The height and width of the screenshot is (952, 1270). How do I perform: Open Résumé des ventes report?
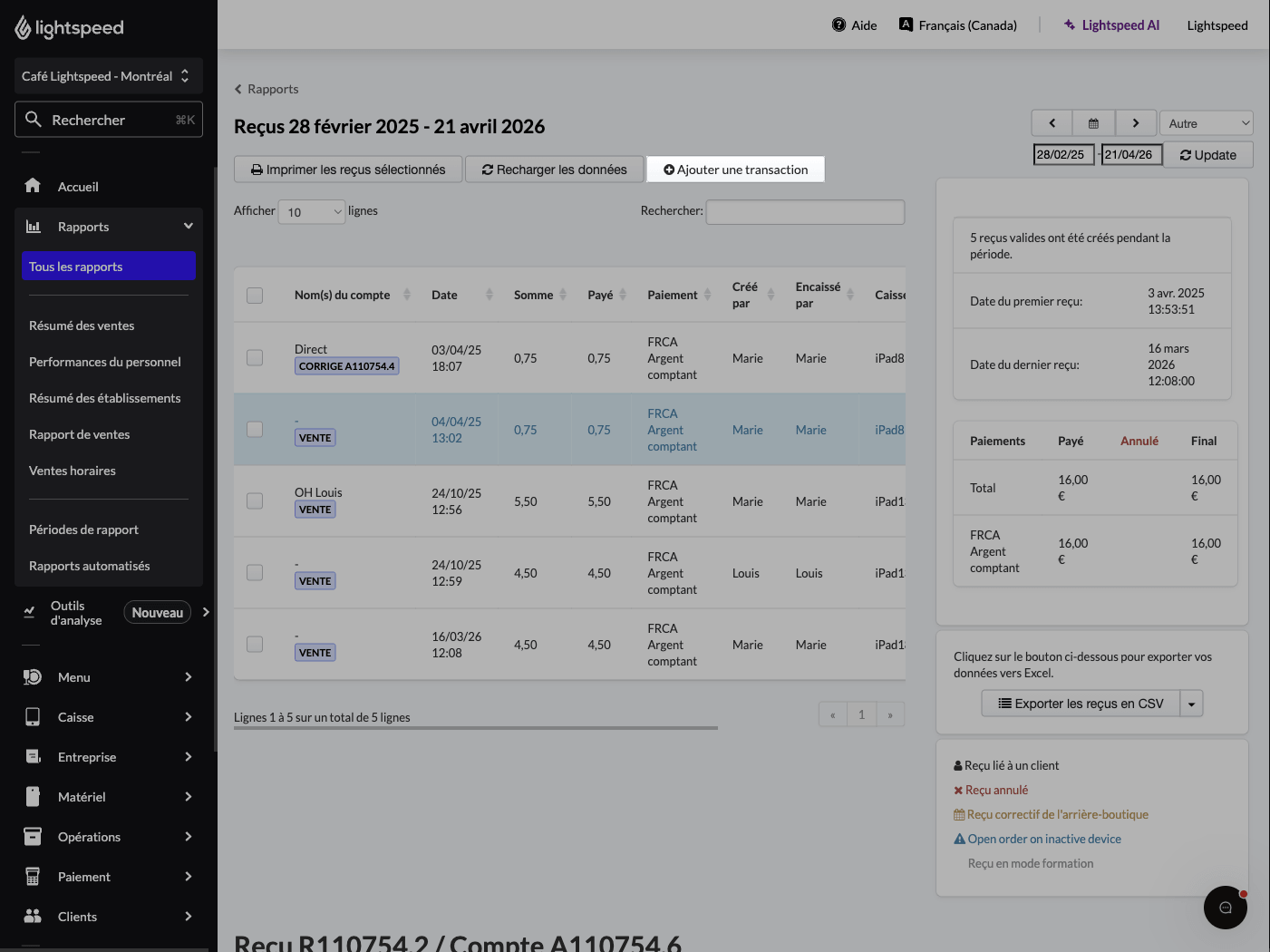tap(82, 325)
